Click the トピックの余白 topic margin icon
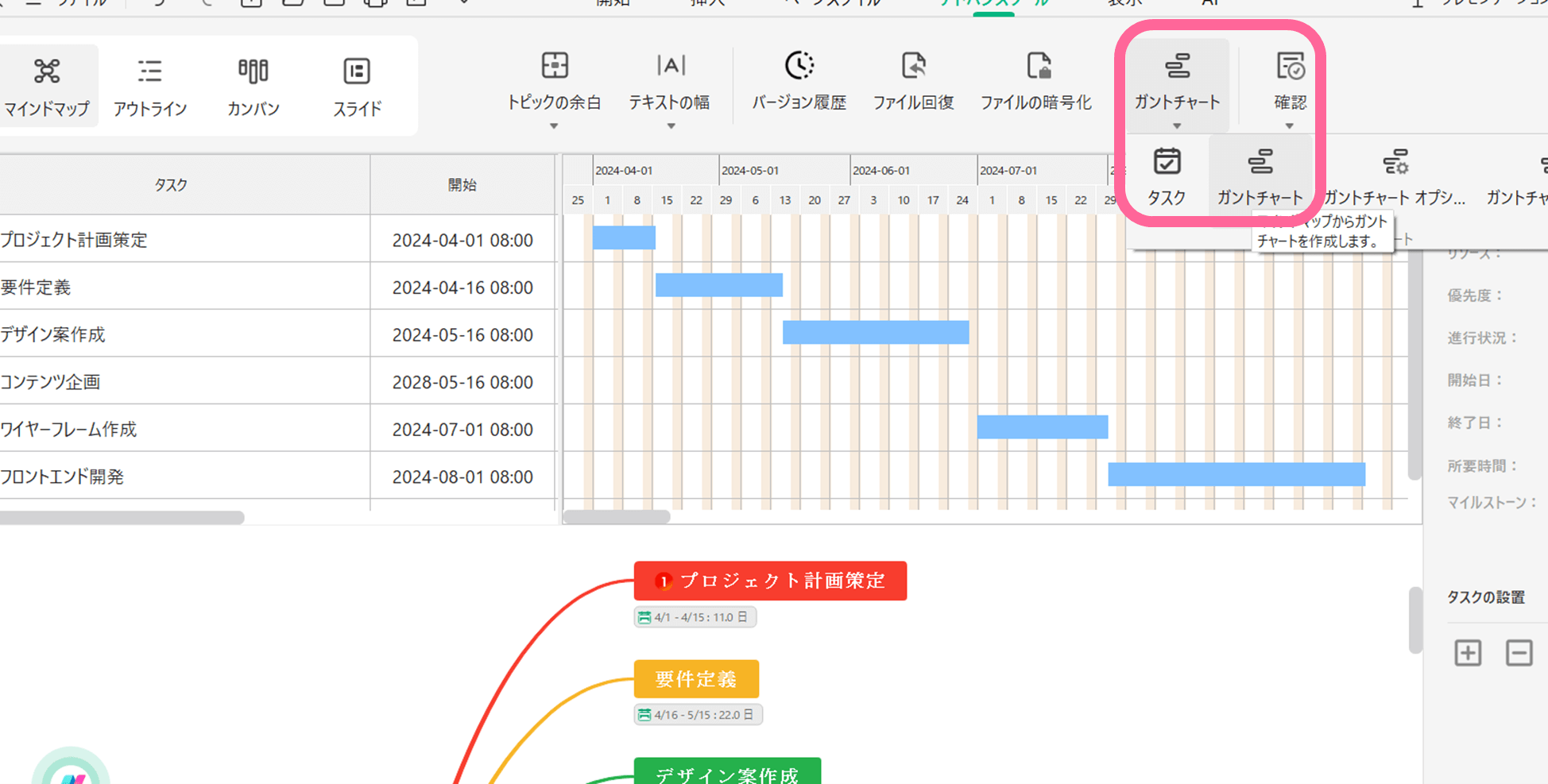This screenshot has height=784, width=1548. [x=555, y=65]
